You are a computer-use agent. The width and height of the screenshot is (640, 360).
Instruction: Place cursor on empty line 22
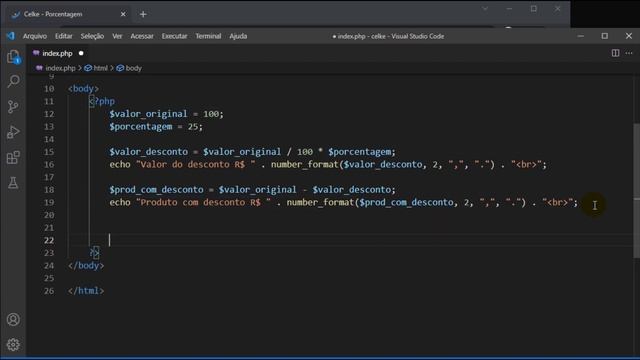(x=350, y=240)
